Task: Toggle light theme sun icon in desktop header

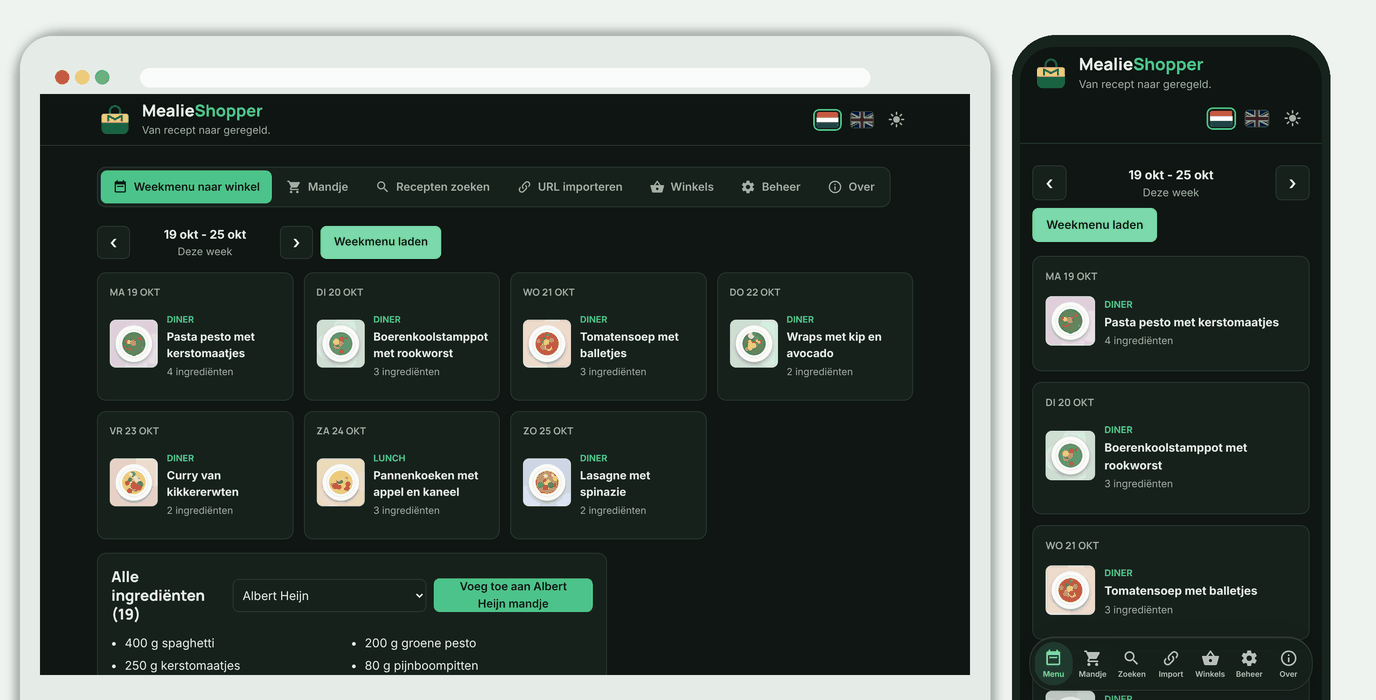Action: [896, 120]
